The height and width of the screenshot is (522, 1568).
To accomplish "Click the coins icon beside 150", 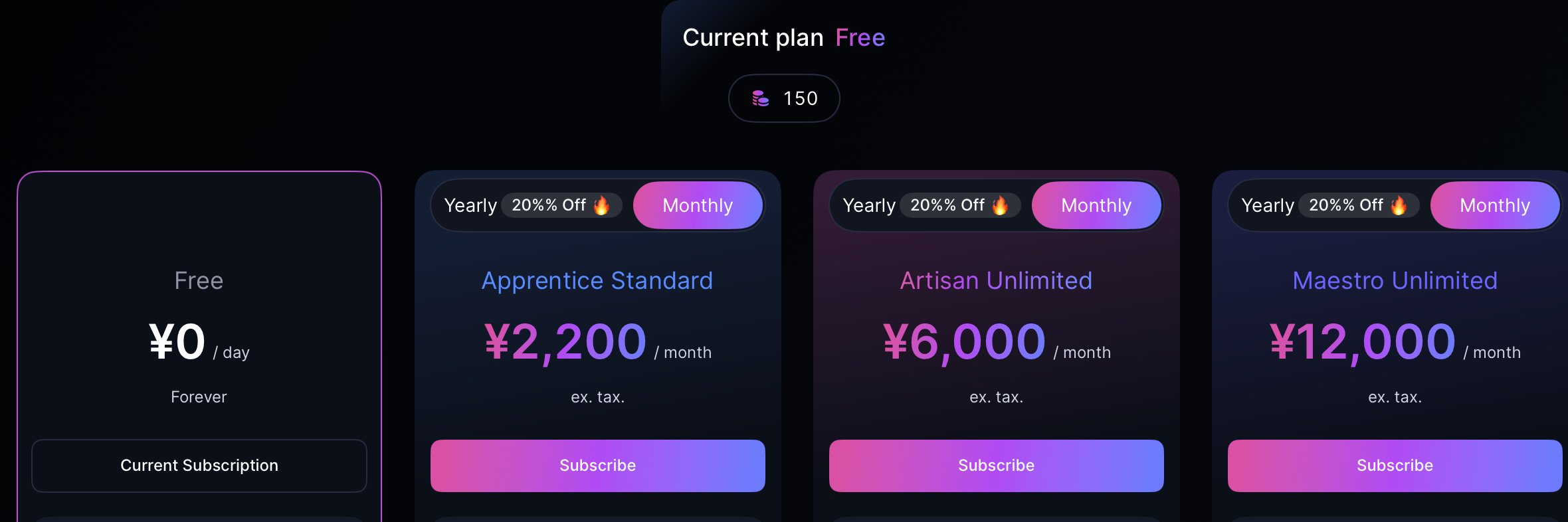I will (761, 98).
